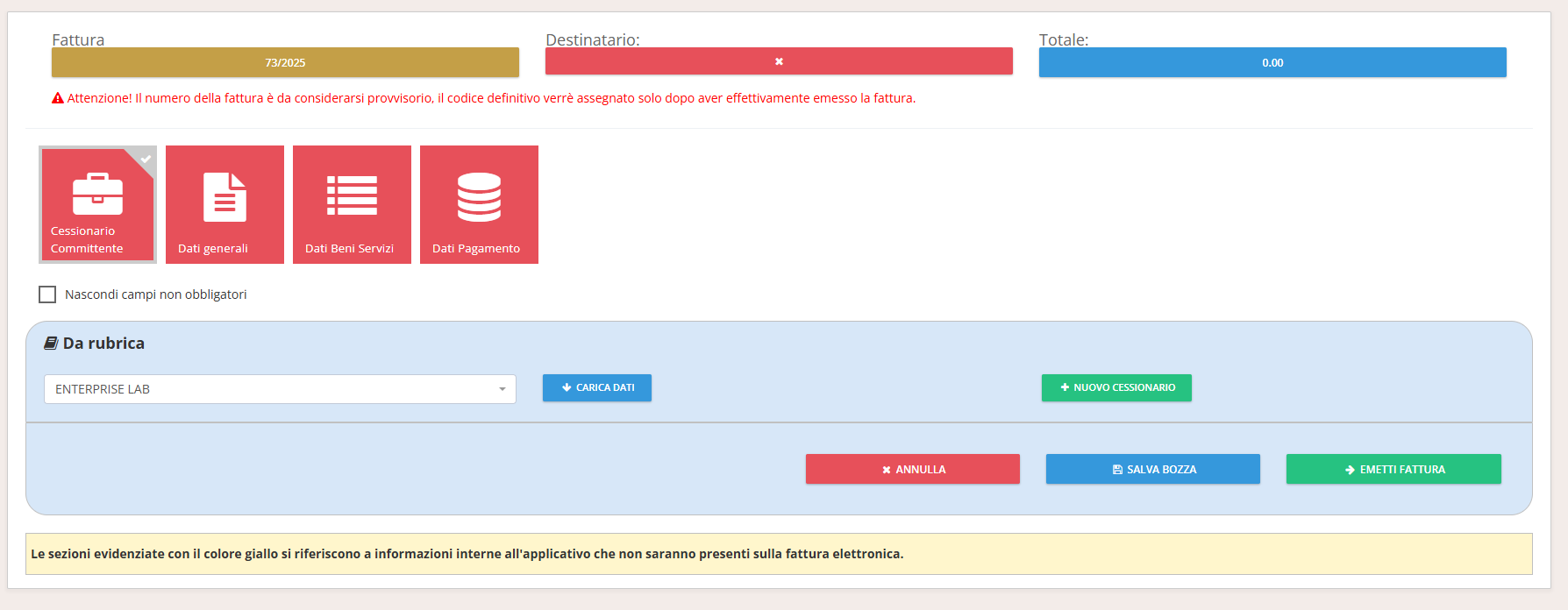Cancel the invoice with ANNULLA
1568x610 pixels.
click(912, 469)
